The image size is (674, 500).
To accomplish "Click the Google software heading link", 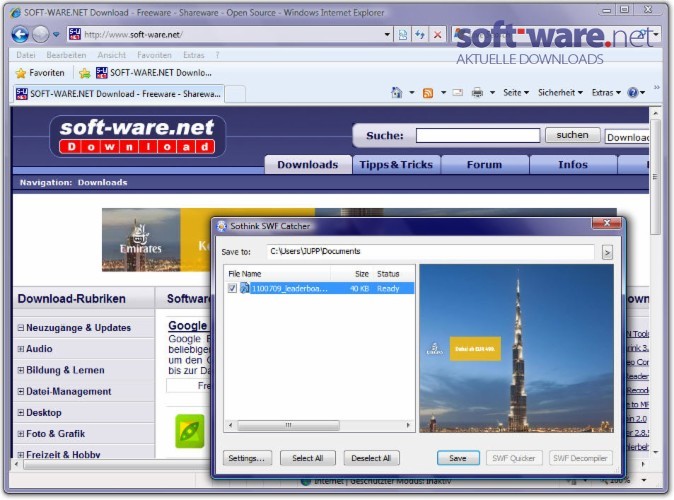I will pyautogui.click(x=187, y=325).
